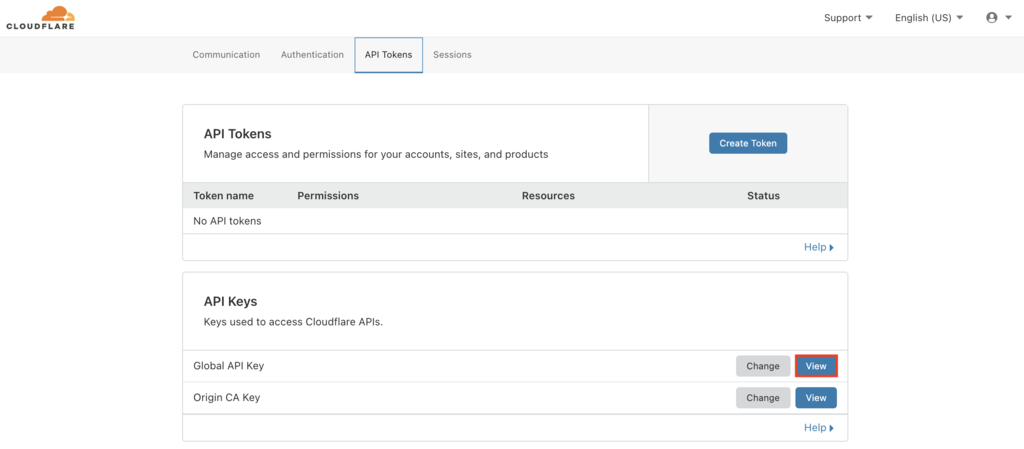Click the Resources column header
Screen dimensions: 1024x449
pyautogui.click(x=548, y=196)
